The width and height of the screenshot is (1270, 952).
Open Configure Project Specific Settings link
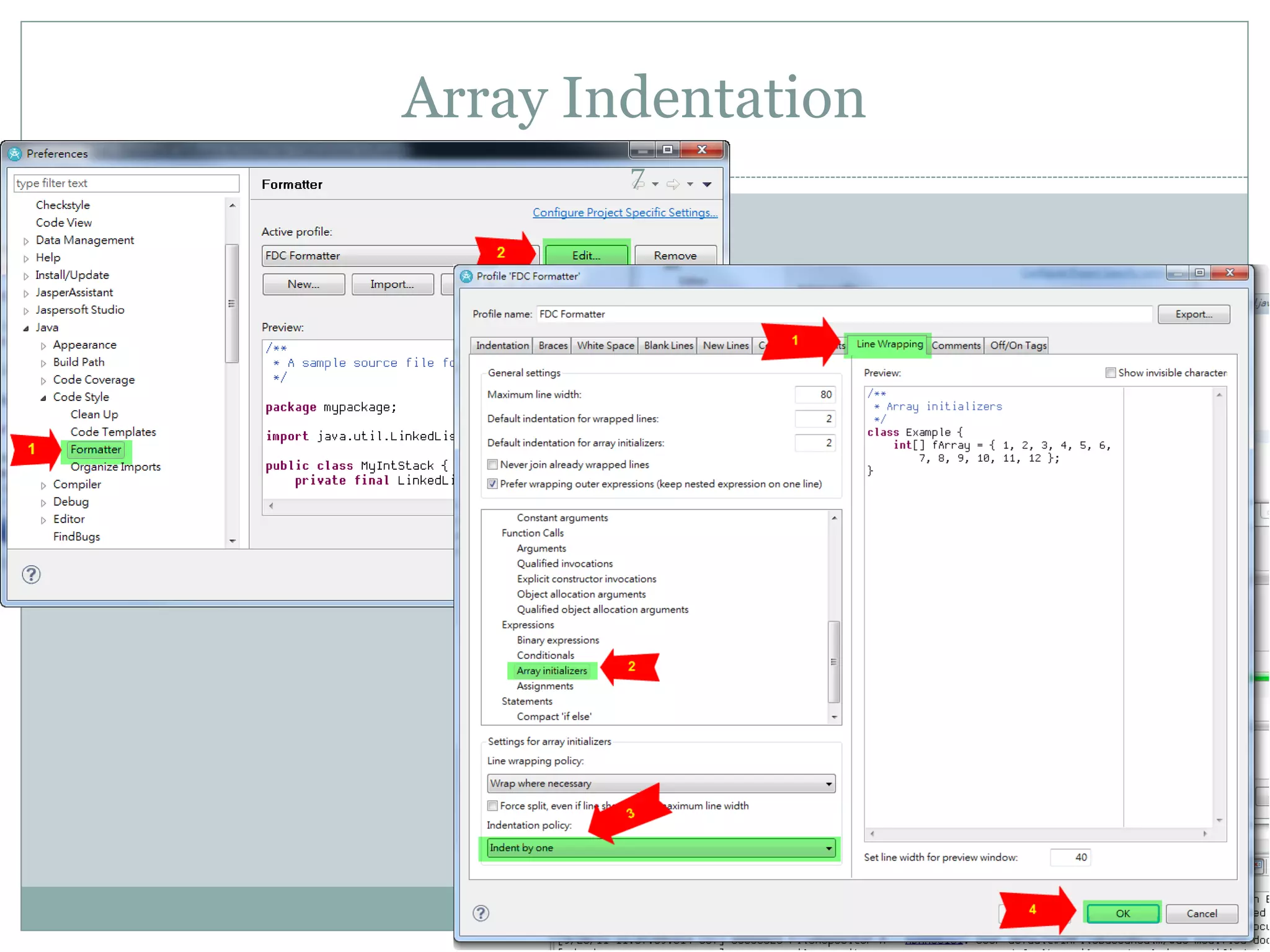click(624, 213)
